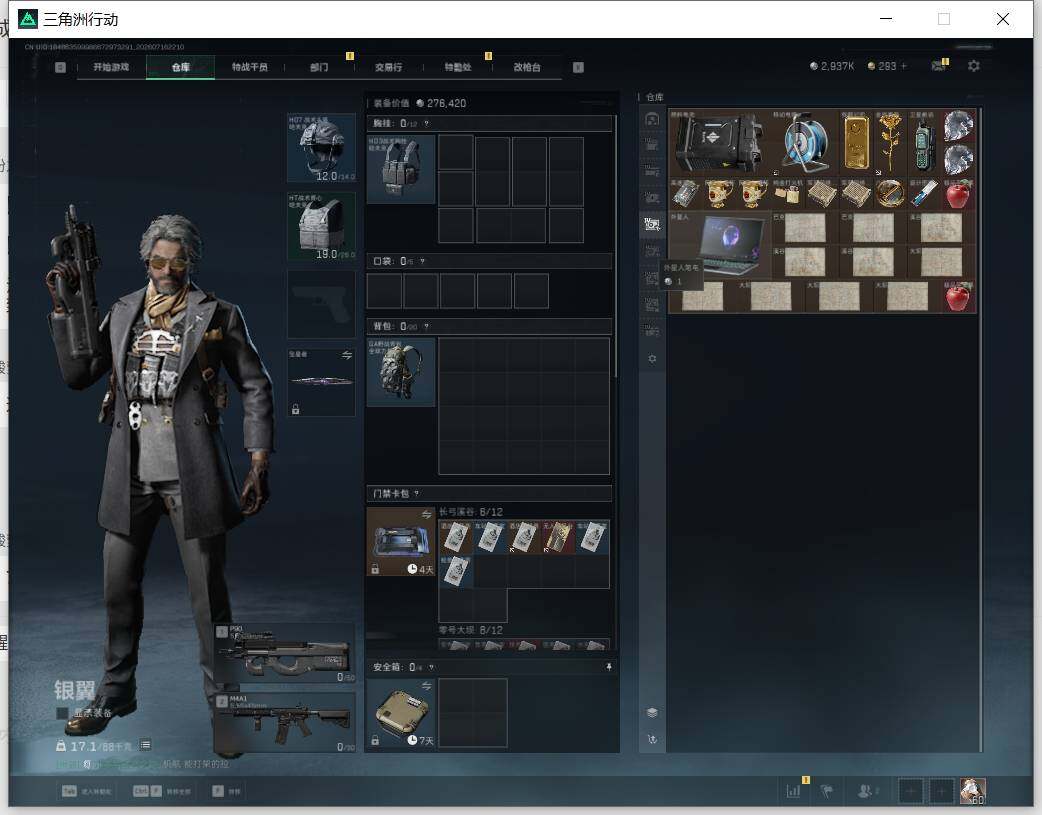The width and height of the screenshot is (1042, 815).
Task: Select the blue cable reel item
Action: pos(805,142)
